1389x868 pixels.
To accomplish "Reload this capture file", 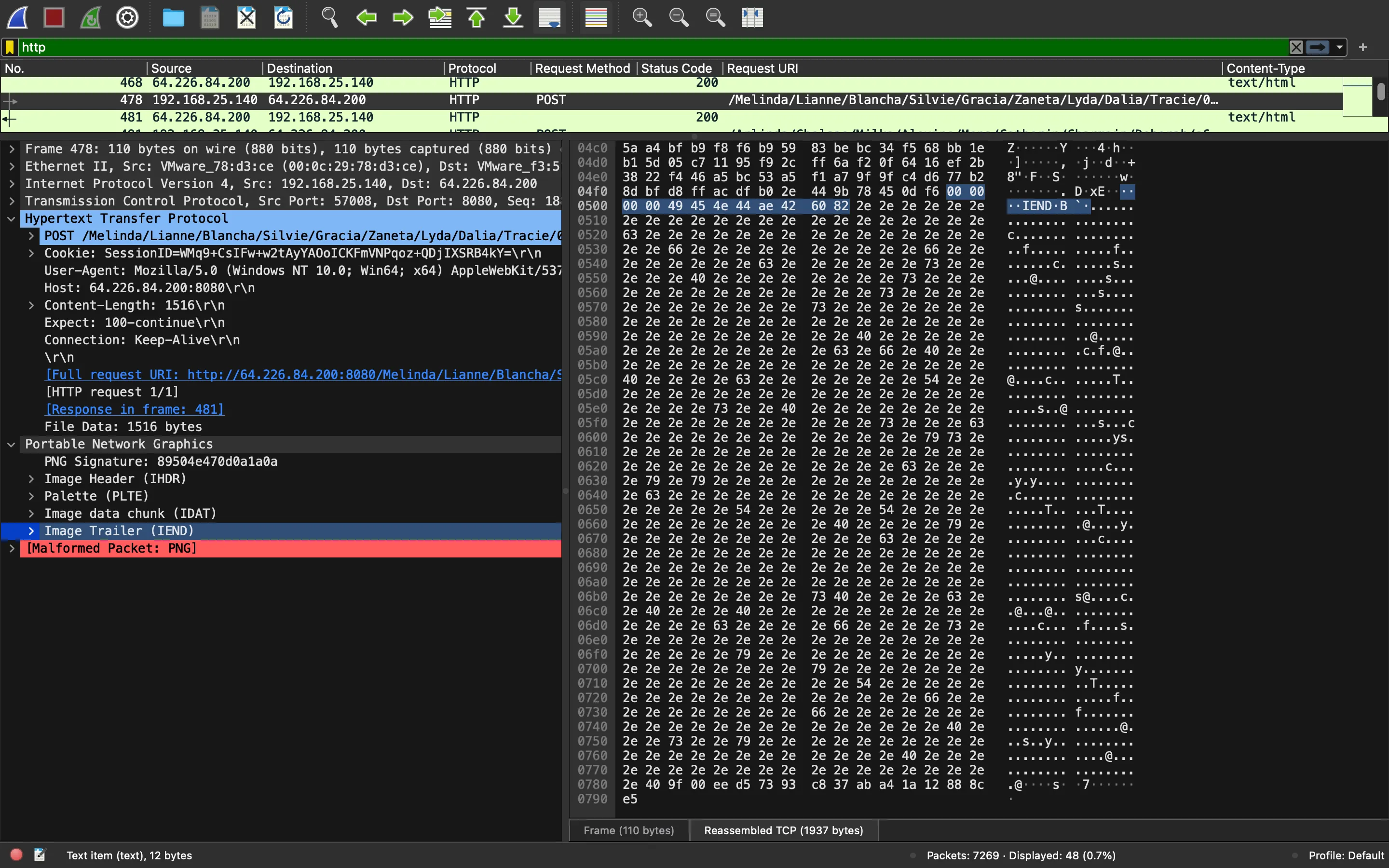I will [x=283, y=17].
